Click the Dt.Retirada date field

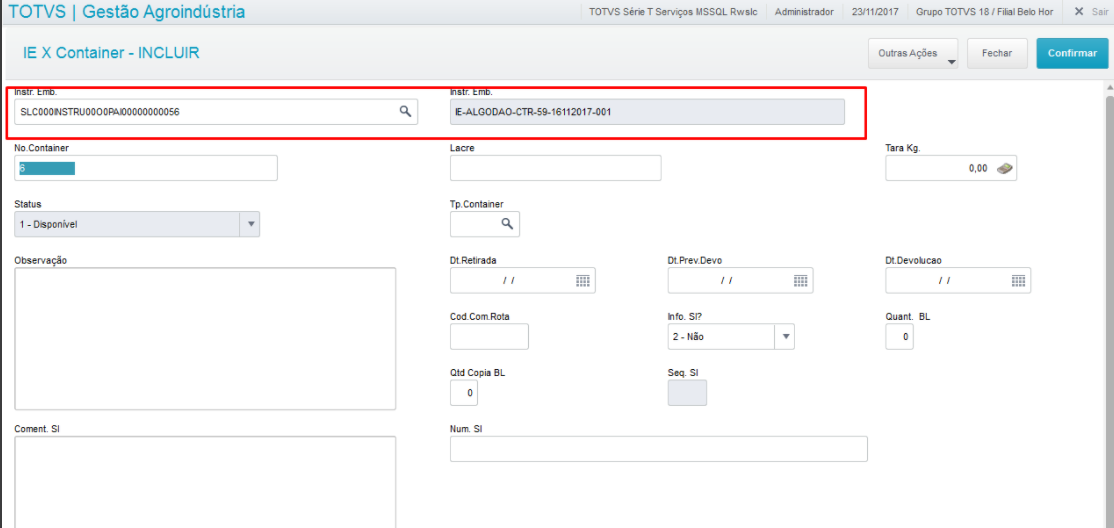point(522,281)
